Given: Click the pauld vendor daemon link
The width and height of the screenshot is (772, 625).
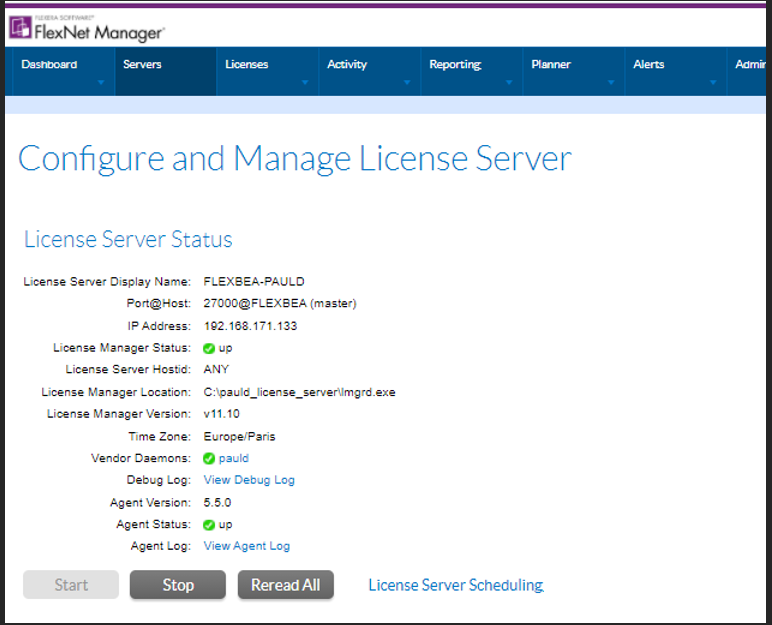Looking at the screenshot, I should [233, 459].
